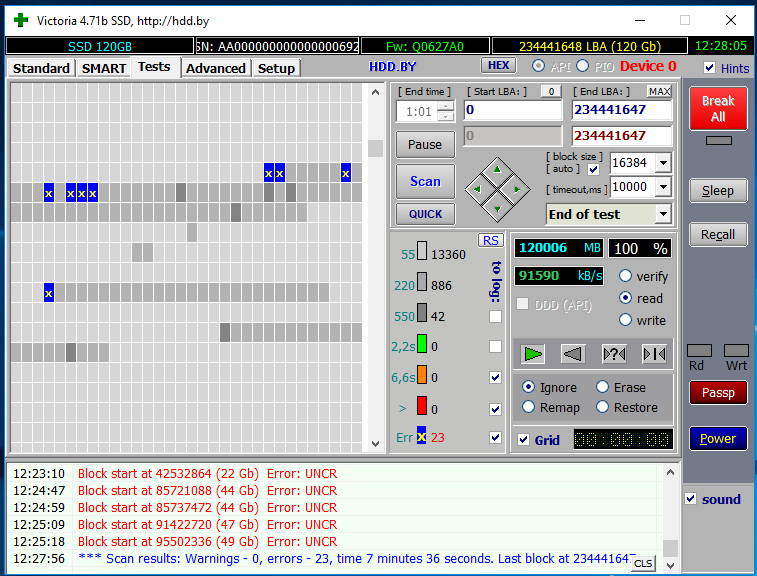Click the RS reset counters button
757x576 pixels.
tap(491, 240)
